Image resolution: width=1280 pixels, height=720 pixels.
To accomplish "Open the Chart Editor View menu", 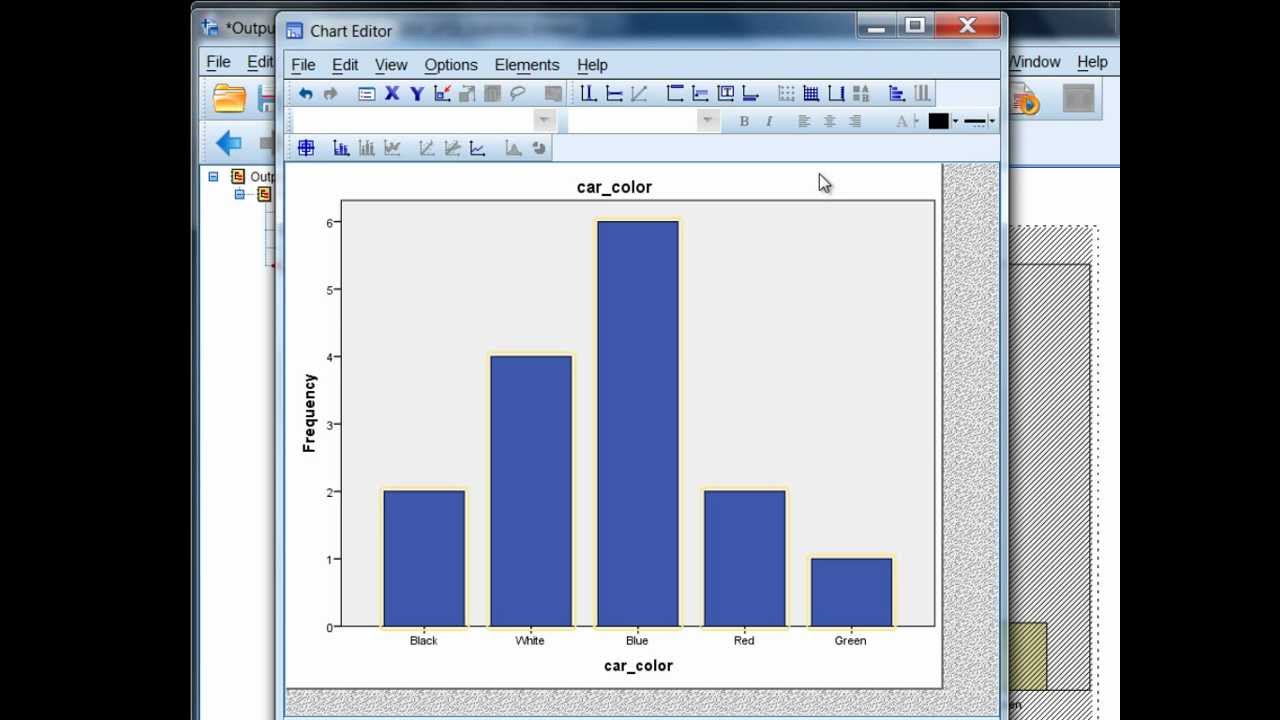I will pos(391,65).
